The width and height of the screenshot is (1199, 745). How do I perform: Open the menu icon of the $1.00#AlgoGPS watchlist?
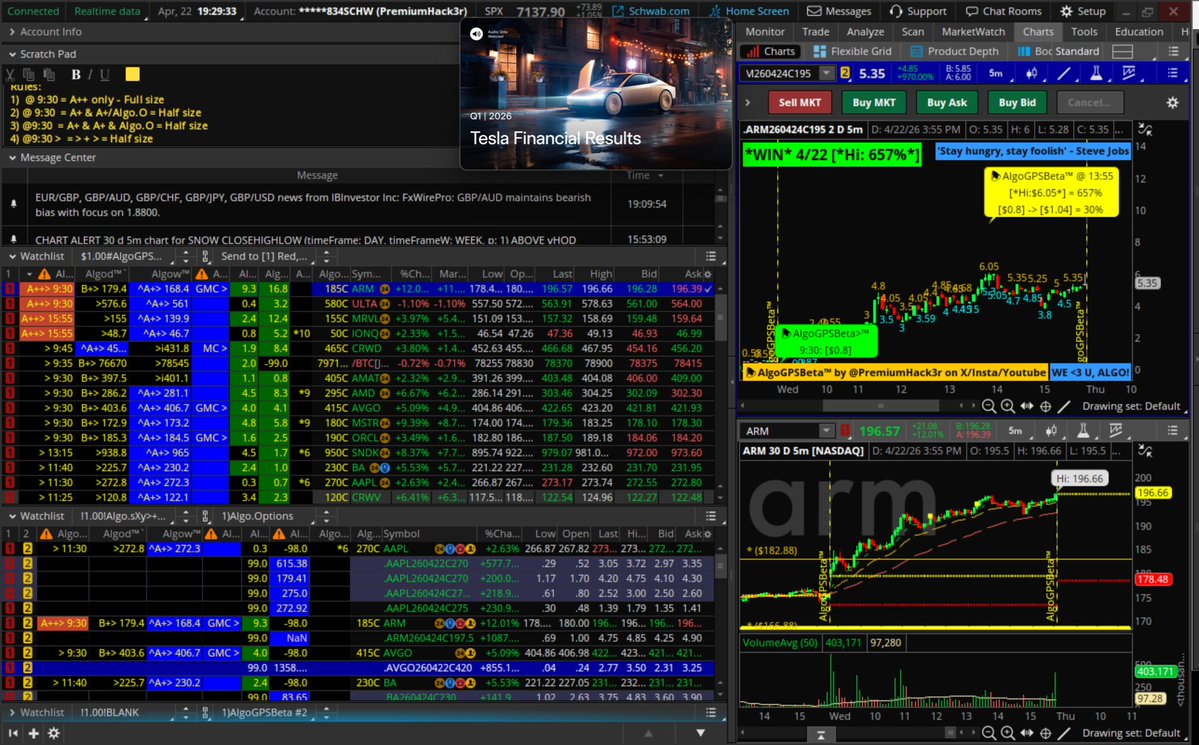point(710,256)
